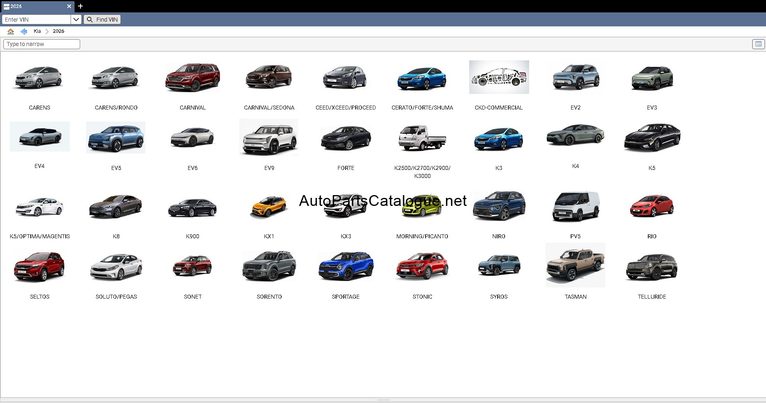Focus the Type to narrow filter box
766x403 pixels.
pos(42,44)
